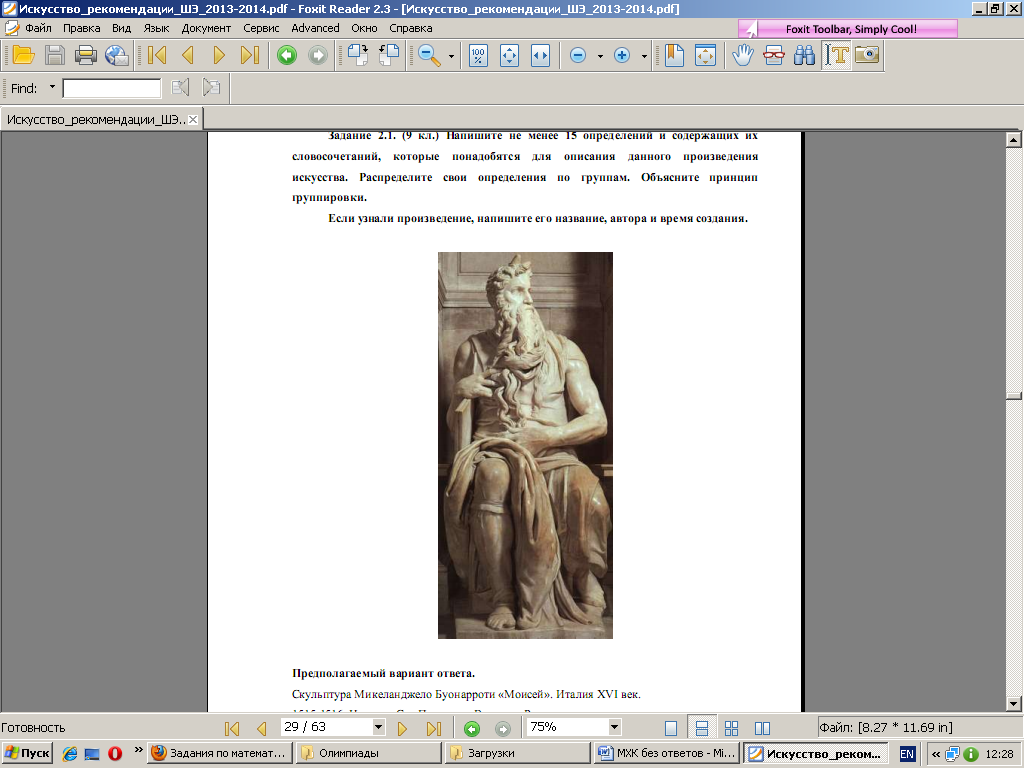Open a file with the folder icon

(24, 56)
